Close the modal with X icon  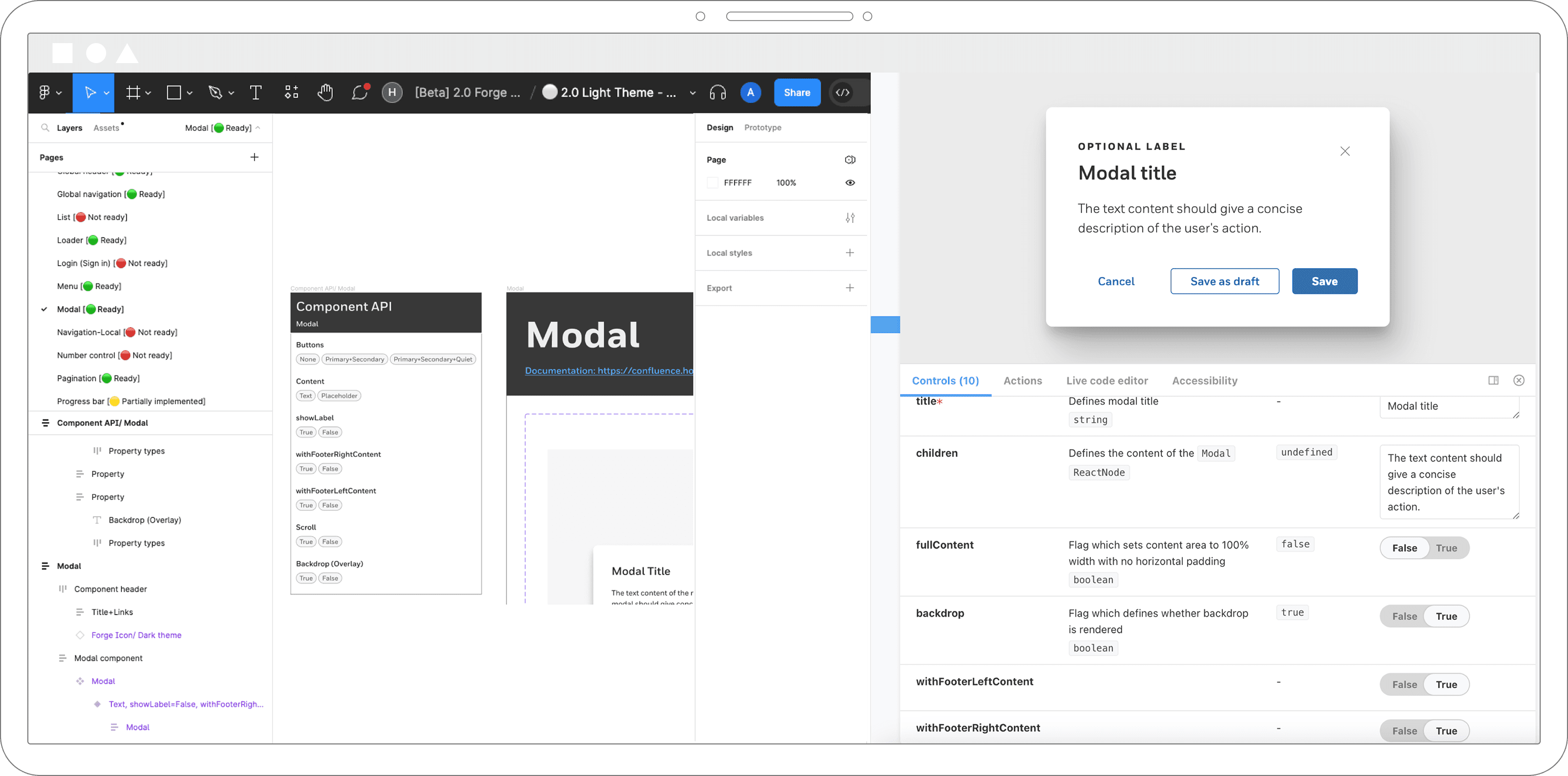(1345, 151)
